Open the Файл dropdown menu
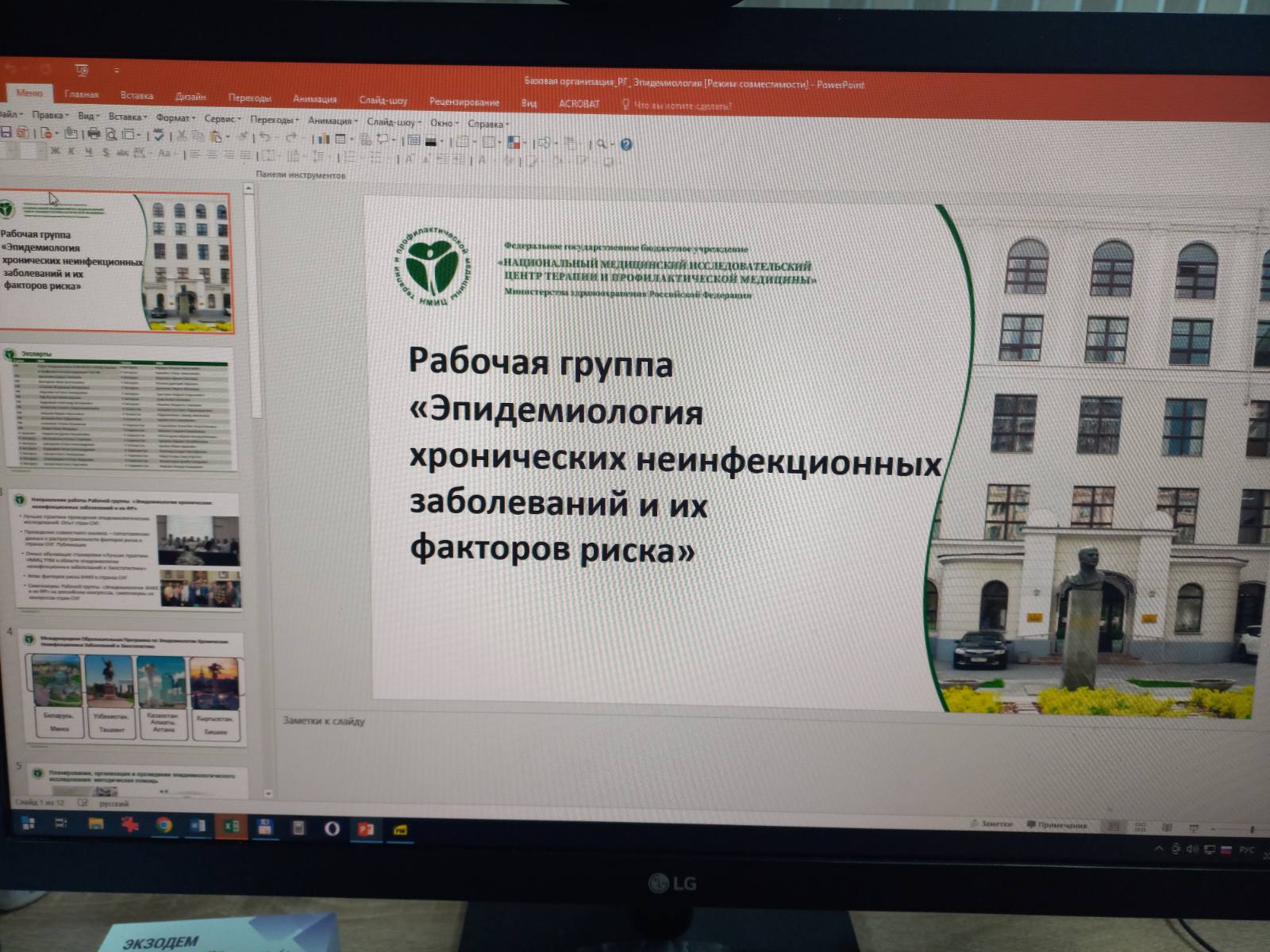Image resolution: width=1270 pixels, height=952 pixels. click(x=10, y=114)
